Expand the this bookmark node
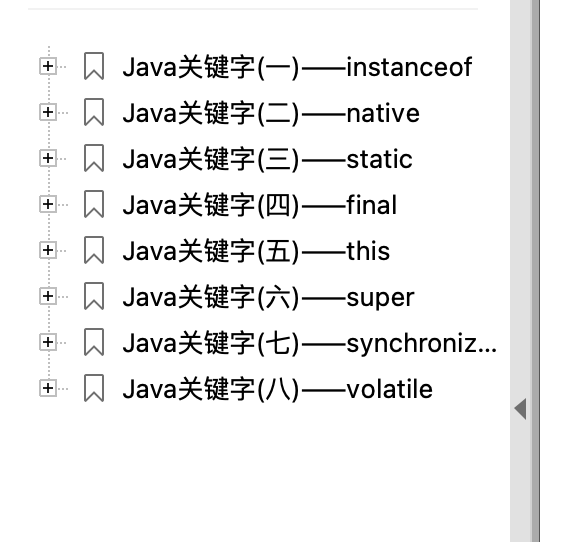 [48, 250]
